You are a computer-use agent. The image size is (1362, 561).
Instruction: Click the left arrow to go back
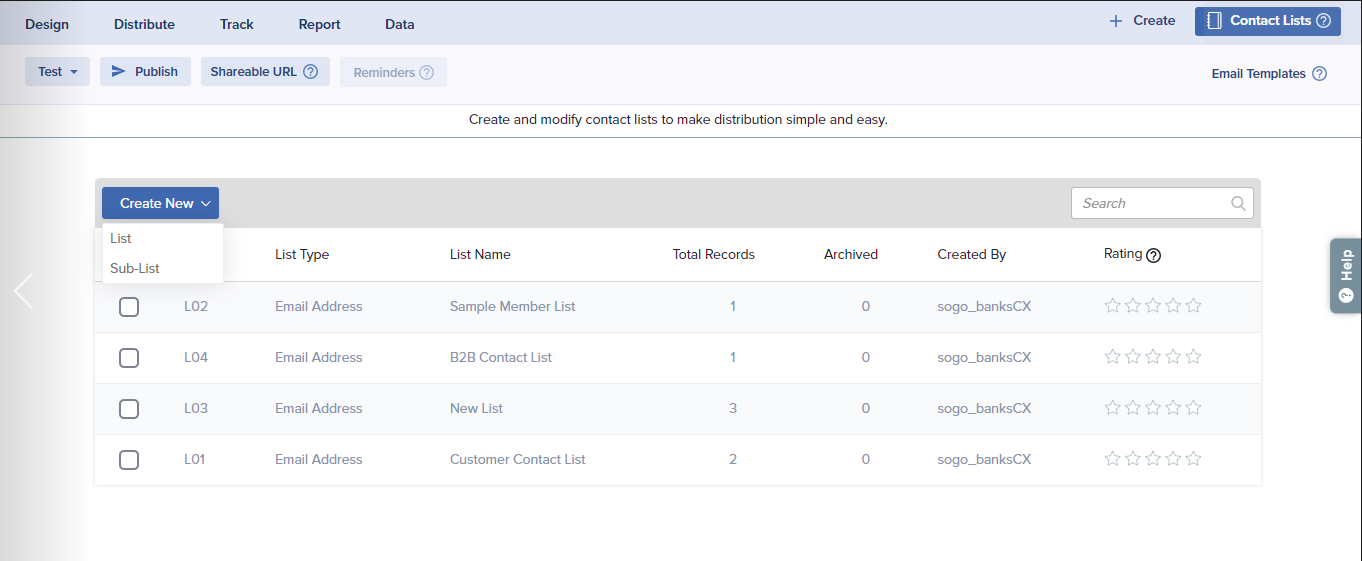tap(23, 291)
